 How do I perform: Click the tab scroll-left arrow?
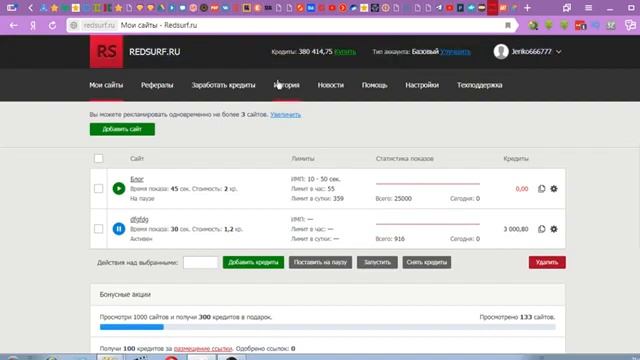click(x=31, y=8)
